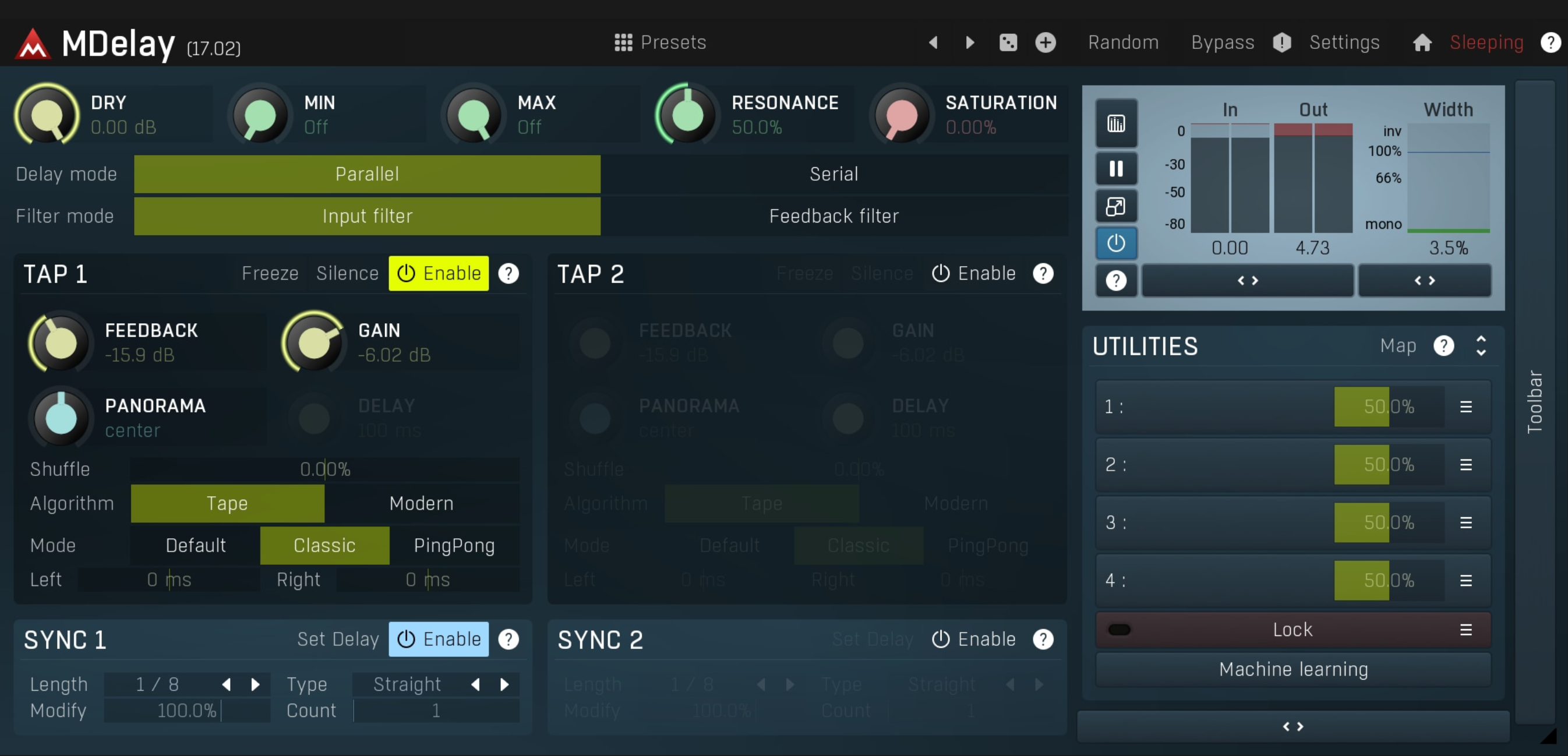Viewport: 1568px width, 756px height.
Task: Click the add preset plus icon
Action: [1045, 43]
